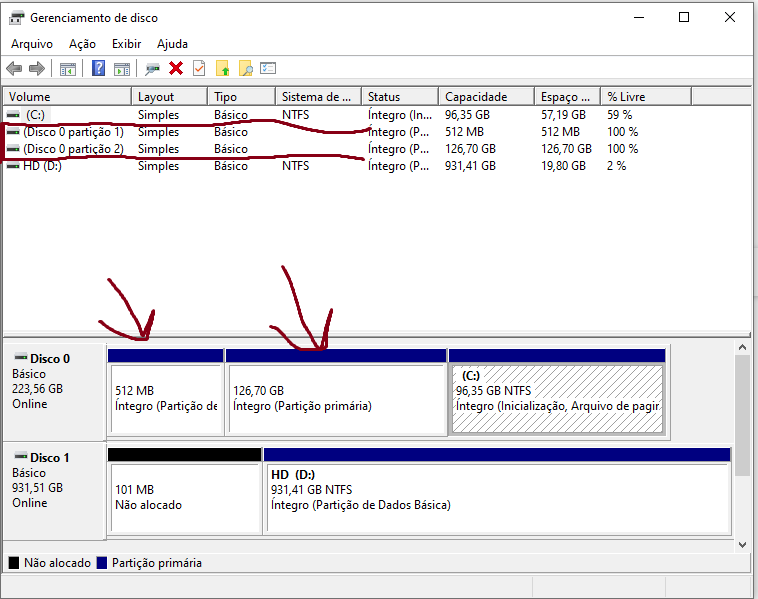Click the Disk Management title bar icon

tap(16, 18)
